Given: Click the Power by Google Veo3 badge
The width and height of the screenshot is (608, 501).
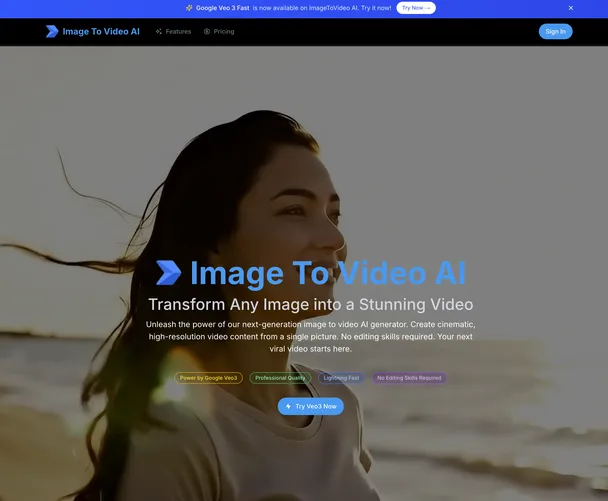Looking at the screenshot, I should click(208, 378).
